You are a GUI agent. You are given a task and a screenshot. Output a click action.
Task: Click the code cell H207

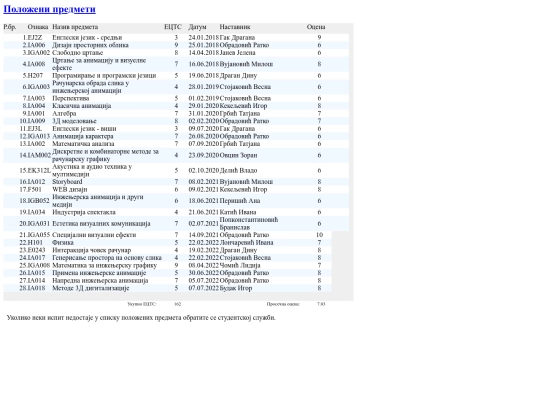[35, 75]
